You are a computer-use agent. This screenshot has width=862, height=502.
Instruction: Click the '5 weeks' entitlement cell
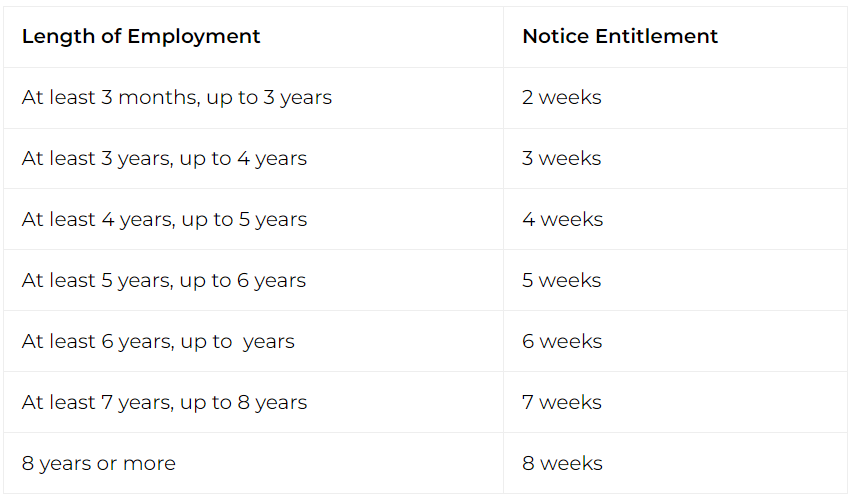point(561,281)
